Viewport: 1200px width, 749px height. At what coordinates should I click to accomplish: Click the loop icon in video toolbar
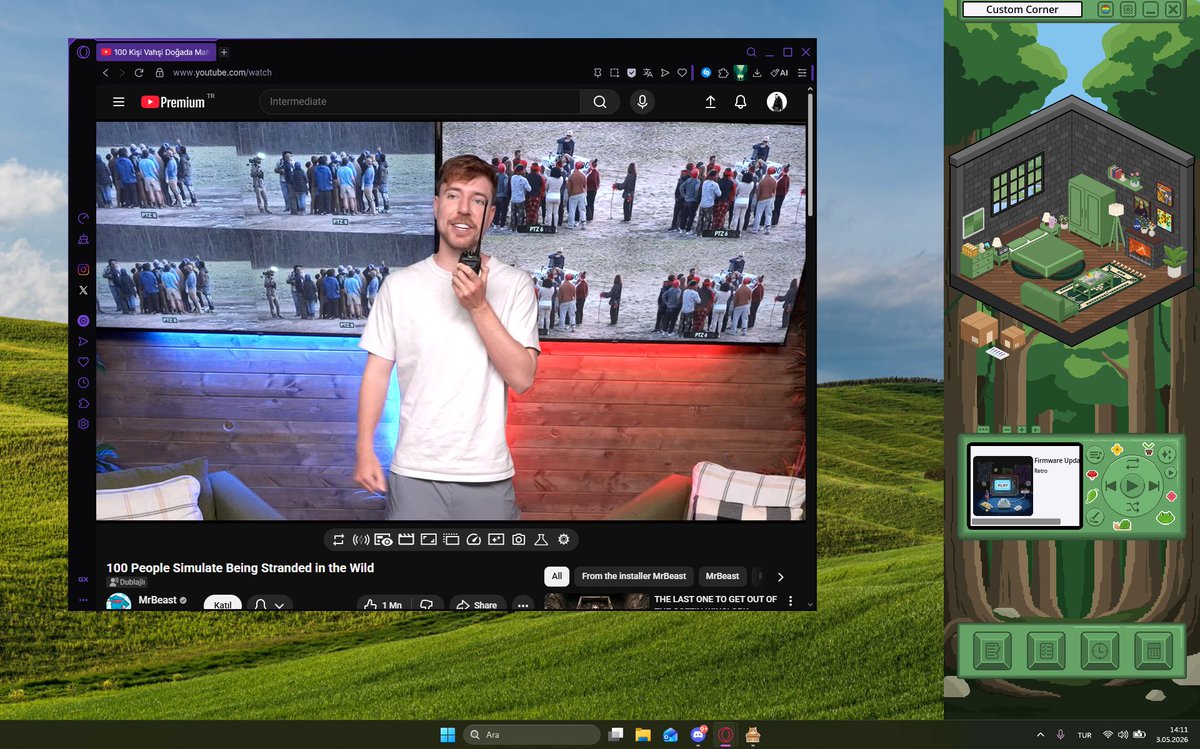pos(339,539)
